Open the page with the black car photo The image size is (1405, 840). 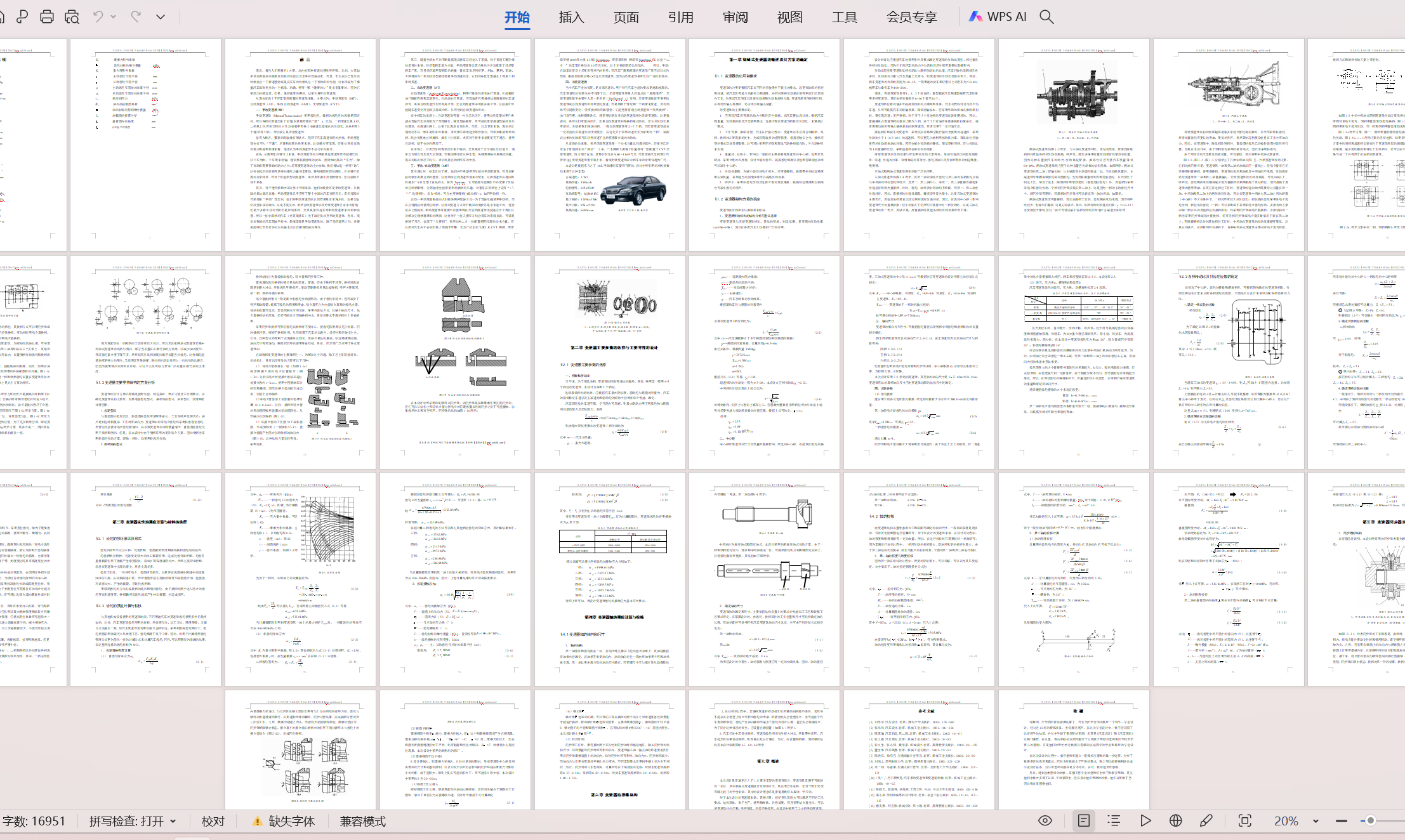(610, 145)
